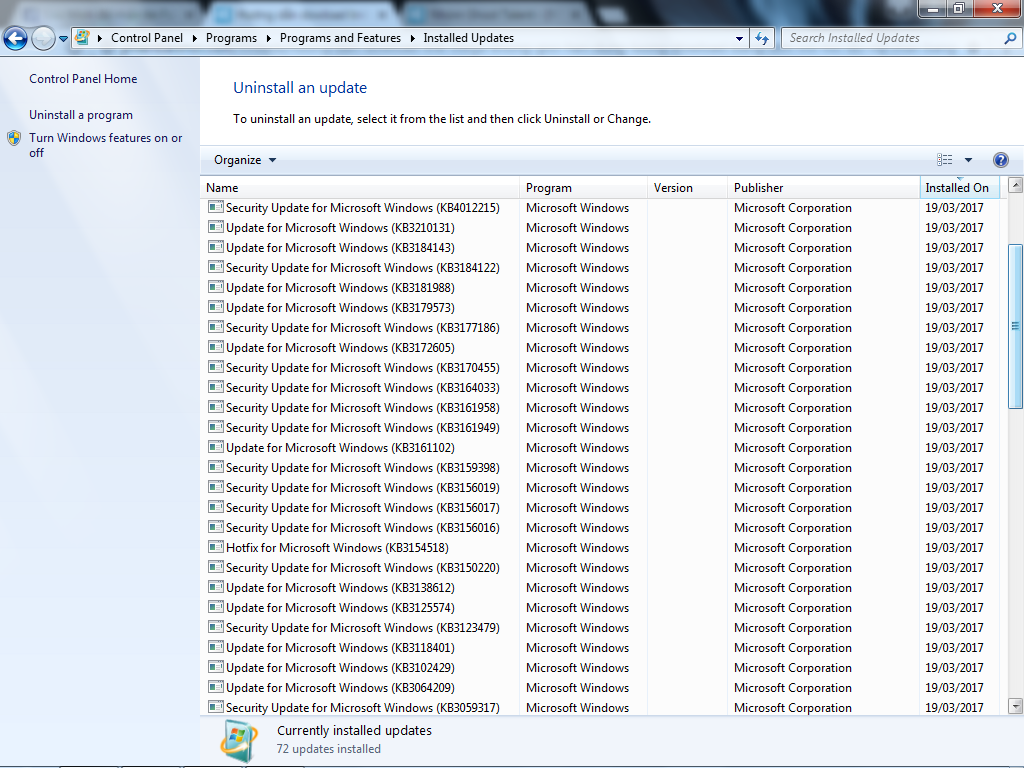Viewport: 1024px width, 768px height.
Task: Click Control Panel breadcrumb
Action: coord(147,38)
